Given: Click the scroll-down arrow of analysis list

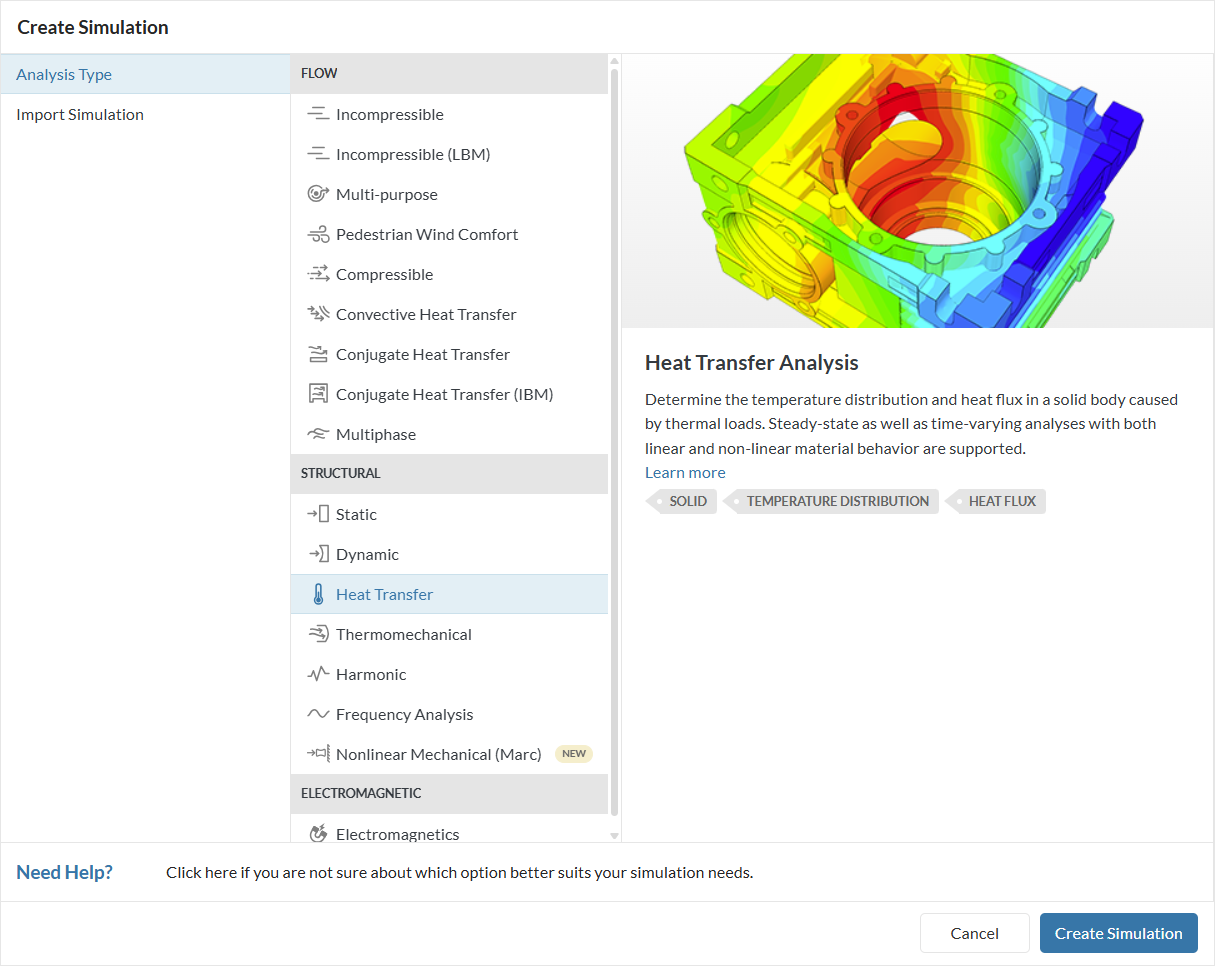Looking at the screenshot, I should 614,835.
